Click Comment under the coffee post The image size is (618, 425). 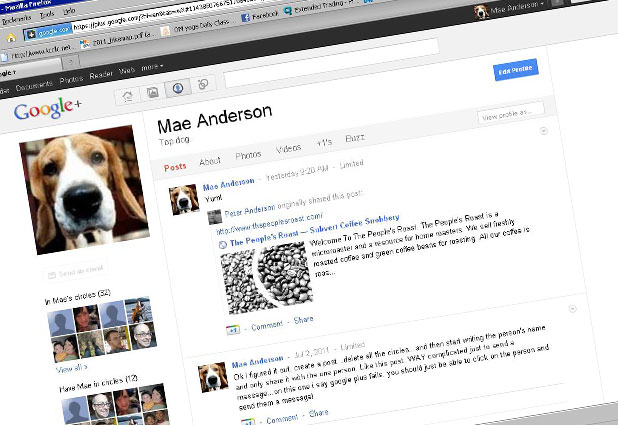pyautogui.click(x=267, y=326)
